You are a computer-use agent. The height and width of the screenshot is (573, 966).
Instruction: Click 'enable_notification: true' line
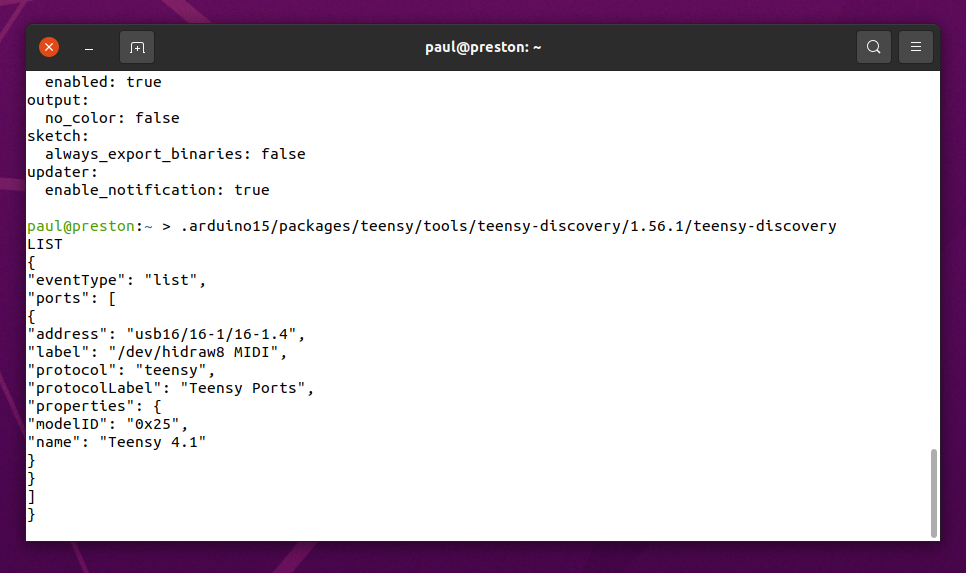[x=157, y=190]
